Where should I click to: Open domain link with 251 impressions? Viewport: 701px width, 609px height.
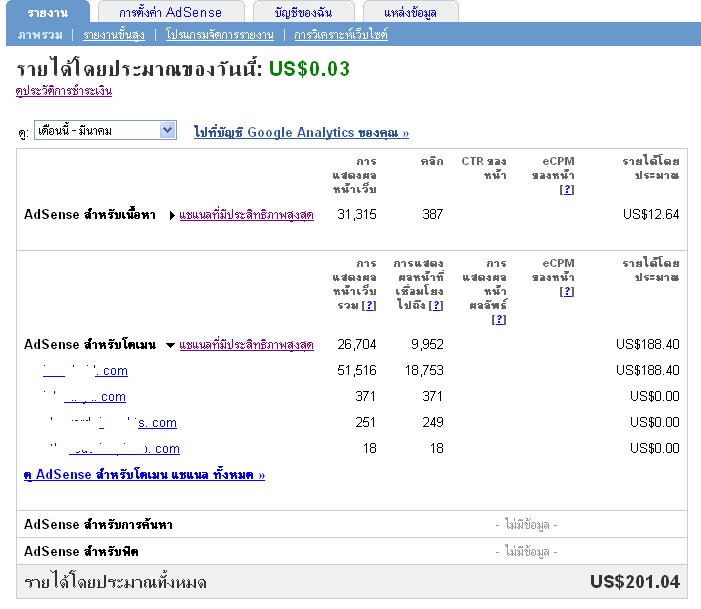[x=113, y=423]
